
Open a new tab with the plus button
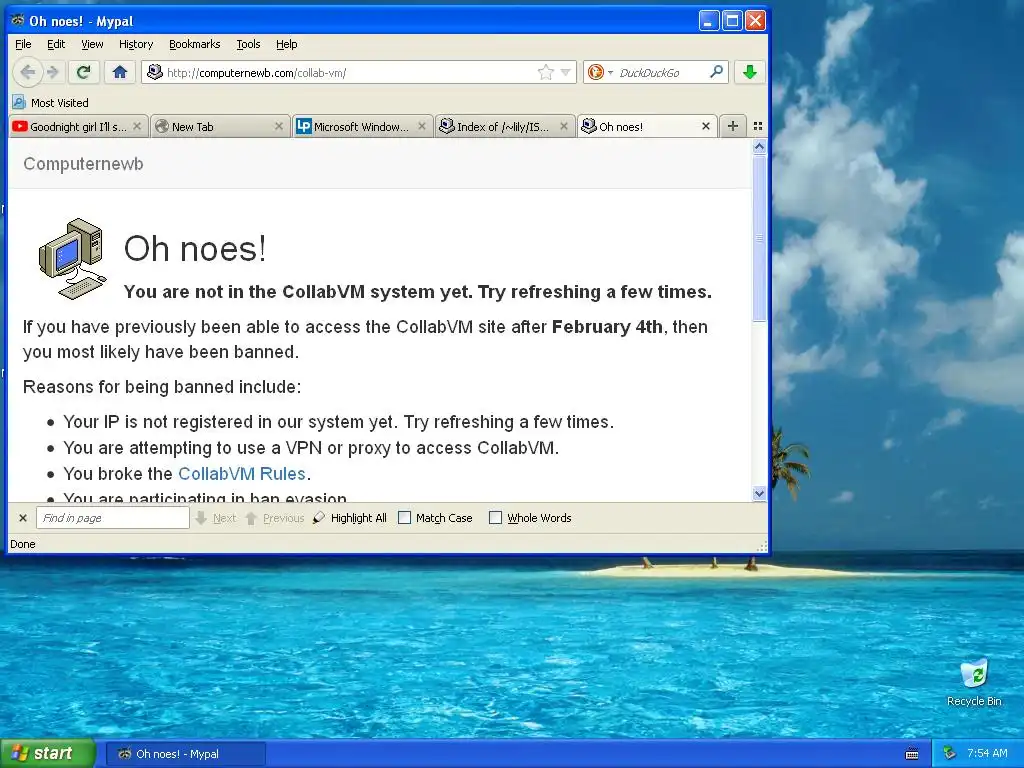733,126
